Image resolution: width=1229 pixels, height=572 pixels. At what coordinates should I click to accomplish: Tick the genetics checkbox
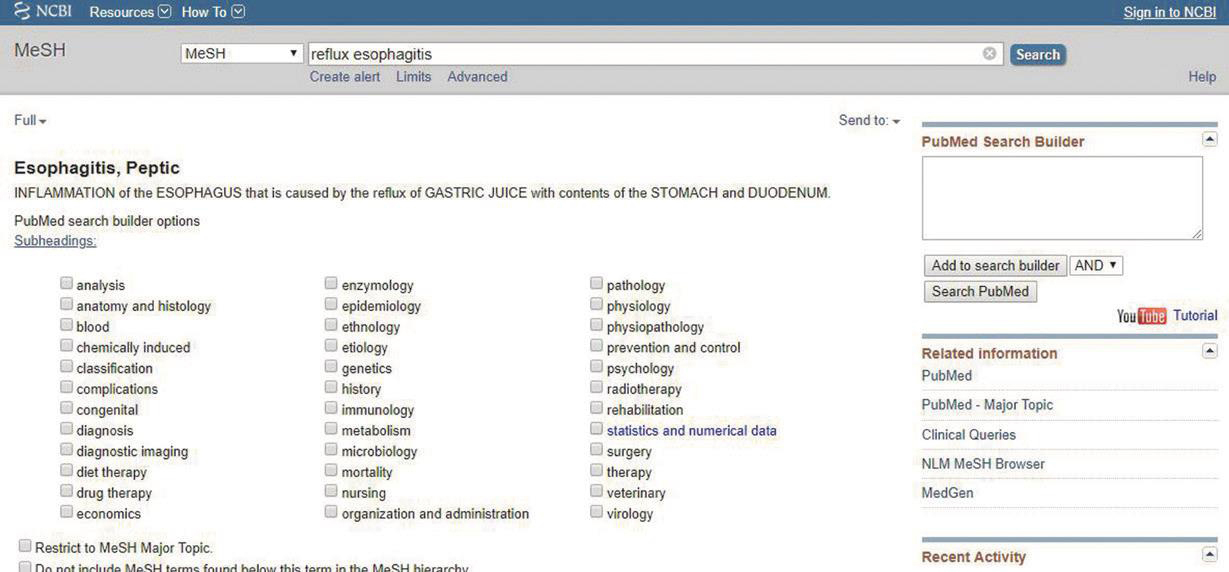click(331, 368)
